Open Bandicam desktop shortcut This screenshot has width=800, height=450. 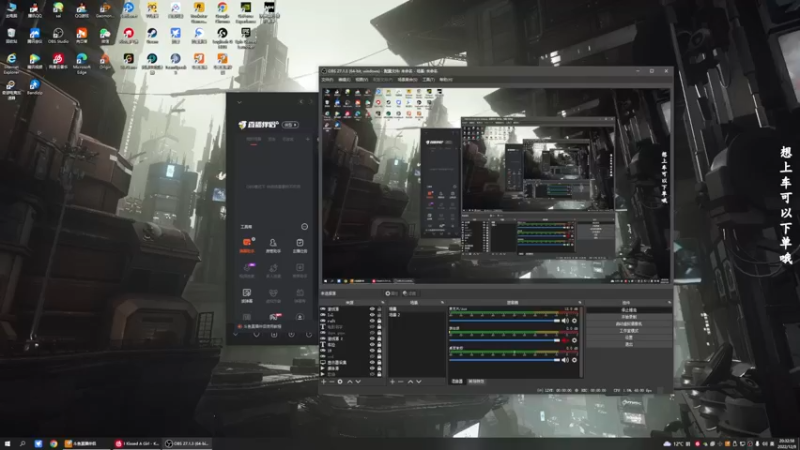34,87
